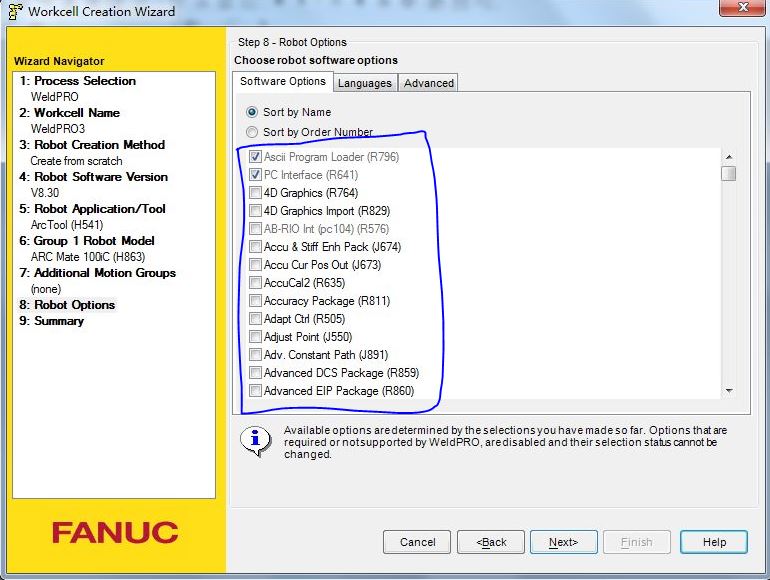Open the Advanced tab
This screenshot has width=770, height=580.
[x=428, y=83]
